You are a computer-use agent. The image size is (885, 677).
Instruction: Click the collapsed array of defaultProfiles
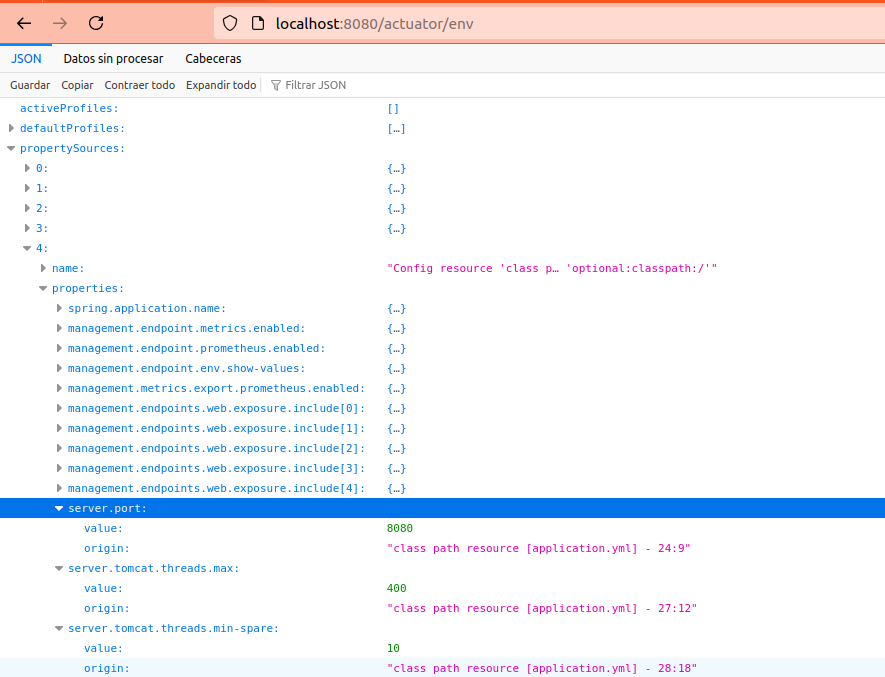click(x=396, y=129)
